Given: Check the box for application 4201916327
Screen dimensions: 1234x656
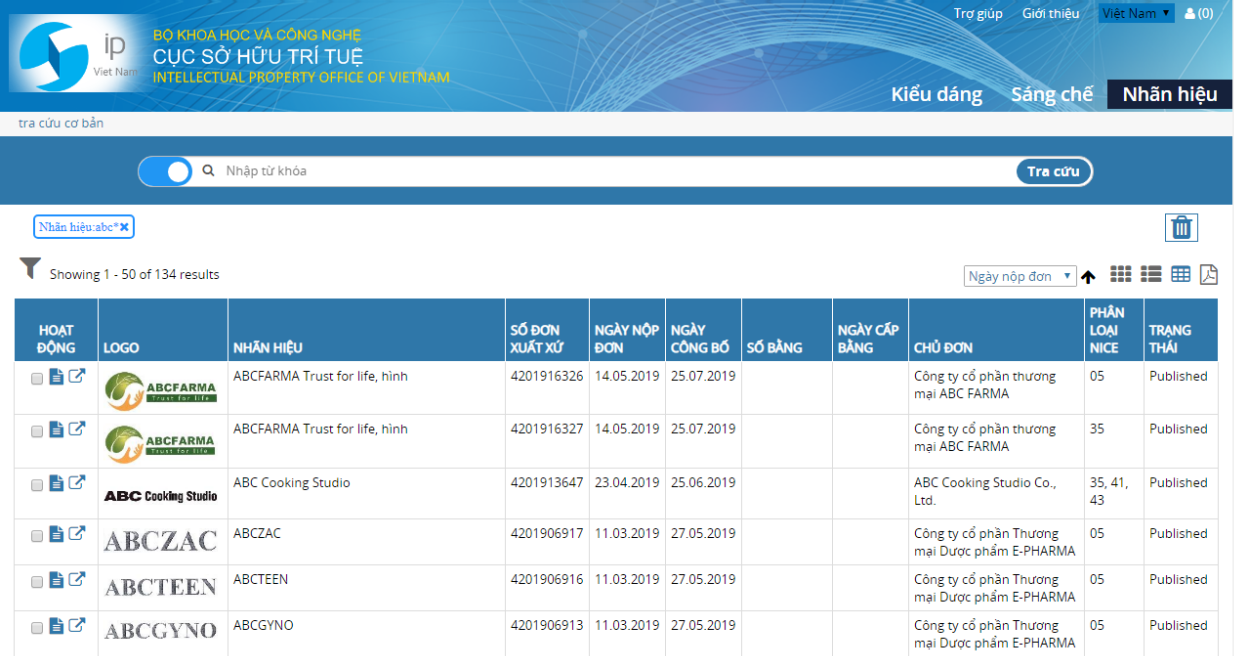Looking at the screenshot, I should click(x=37, y=432).
